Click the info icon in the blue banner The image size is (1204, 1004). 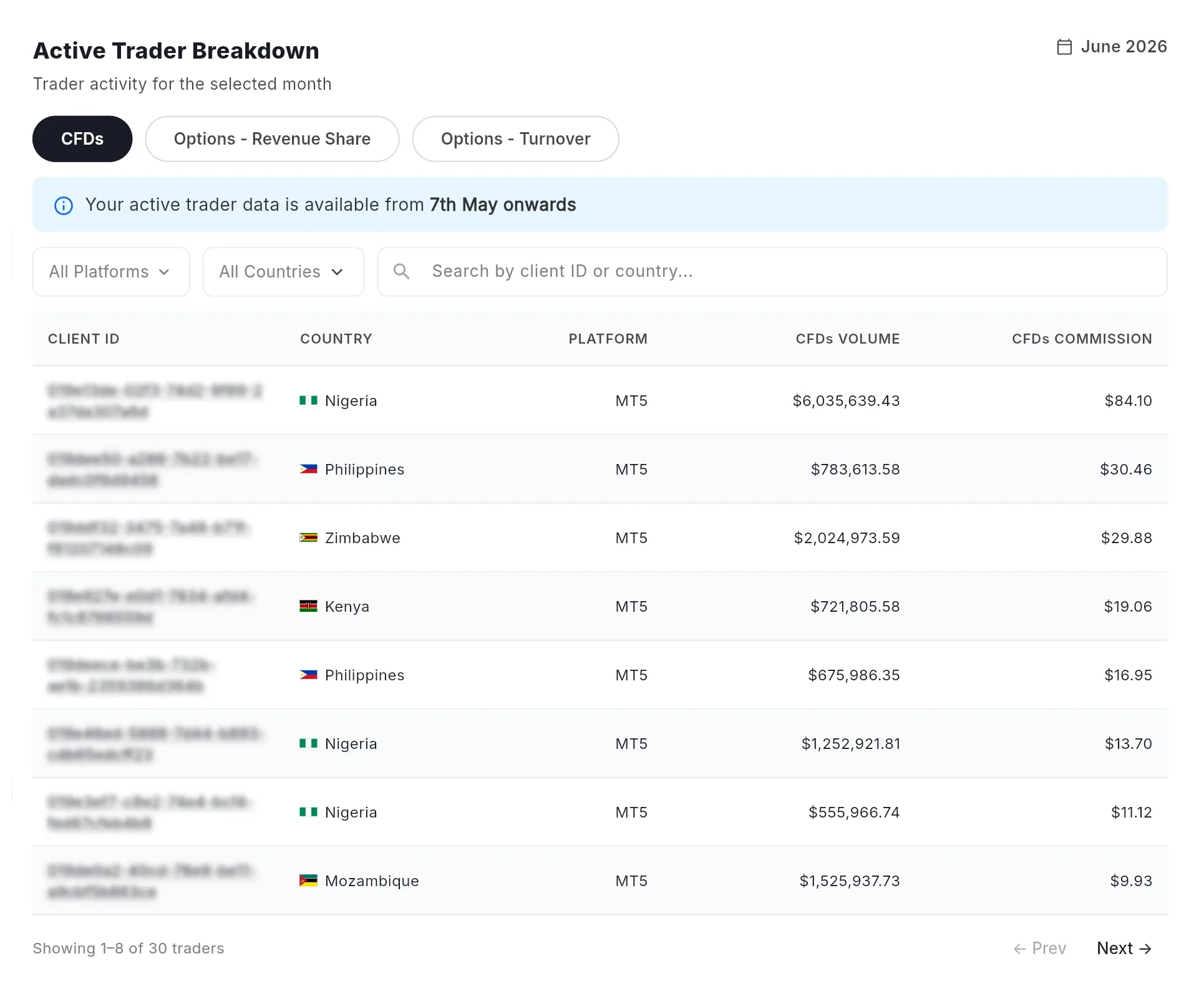64,205
